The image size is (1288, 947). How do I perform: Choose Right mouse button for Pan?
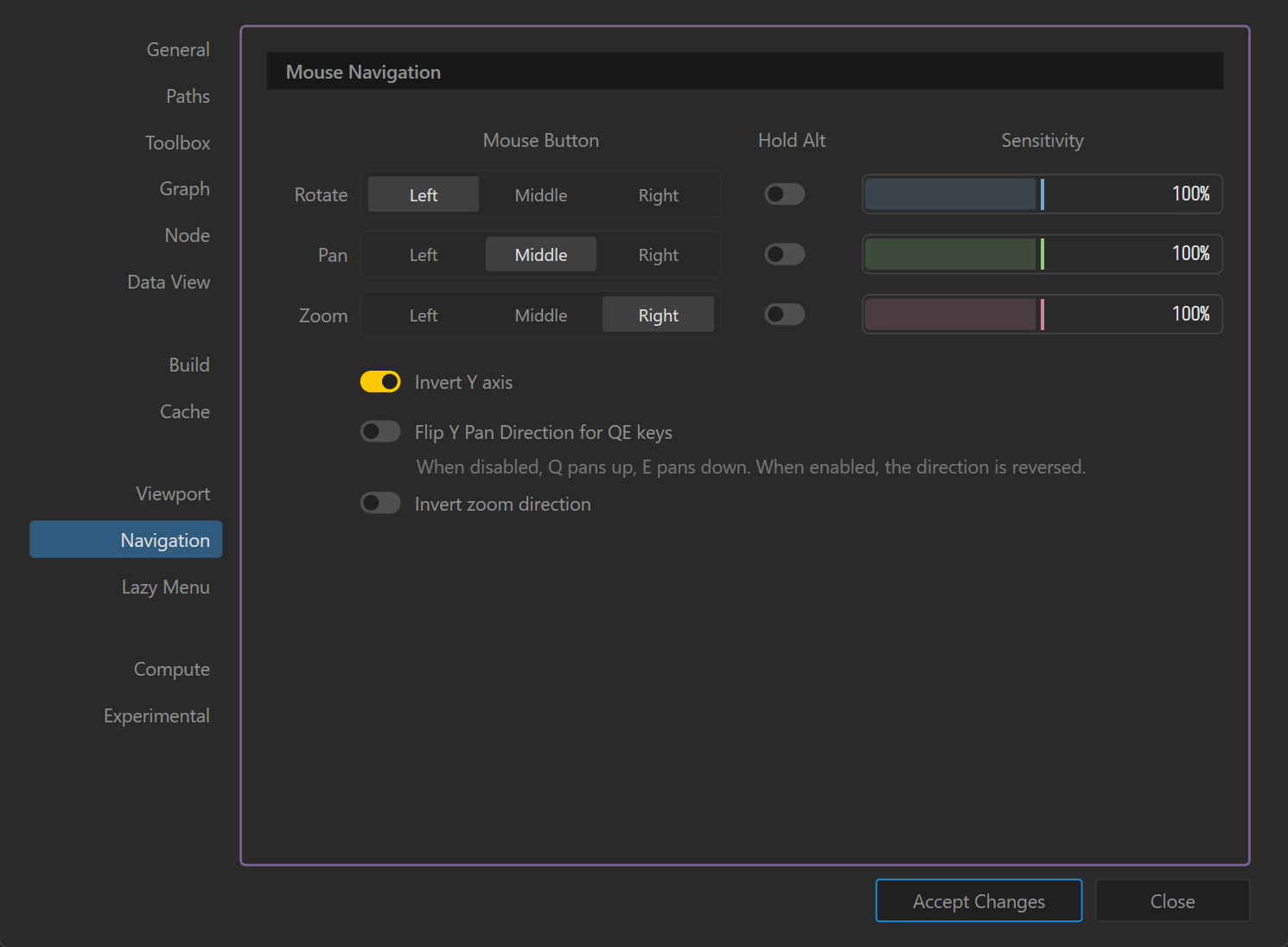pyautogui.click(x=658, y=255)
